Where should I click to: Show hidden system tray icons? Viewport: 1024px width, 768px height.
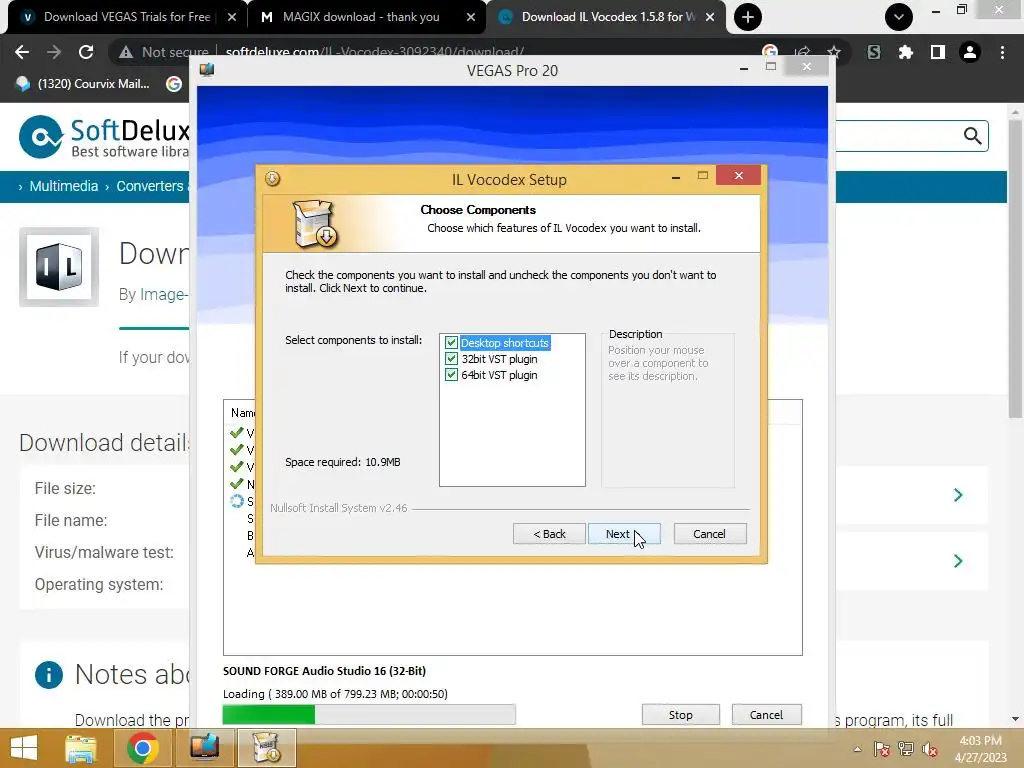pyautogui.click(x=857, y=749)
